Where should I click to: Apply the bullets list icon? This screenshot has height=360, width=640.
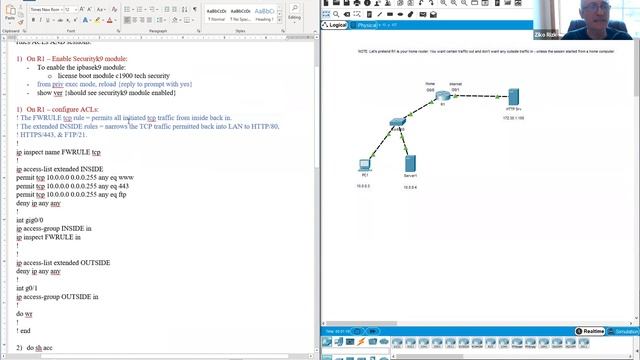coord(127,9)
